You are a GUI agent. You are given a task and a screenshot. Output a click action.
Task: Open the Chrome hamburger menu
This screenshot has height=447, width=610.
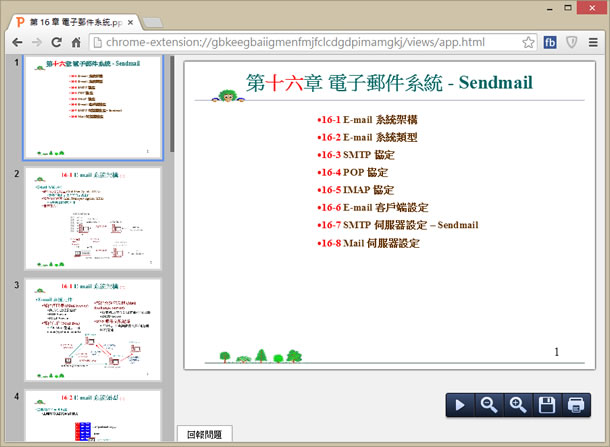tap(593, 42)
